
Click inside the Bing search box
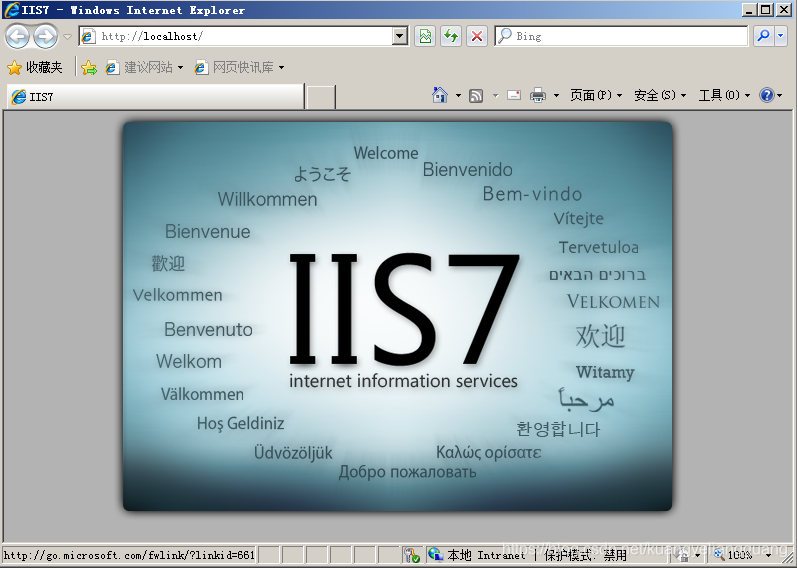click(621, 36)
